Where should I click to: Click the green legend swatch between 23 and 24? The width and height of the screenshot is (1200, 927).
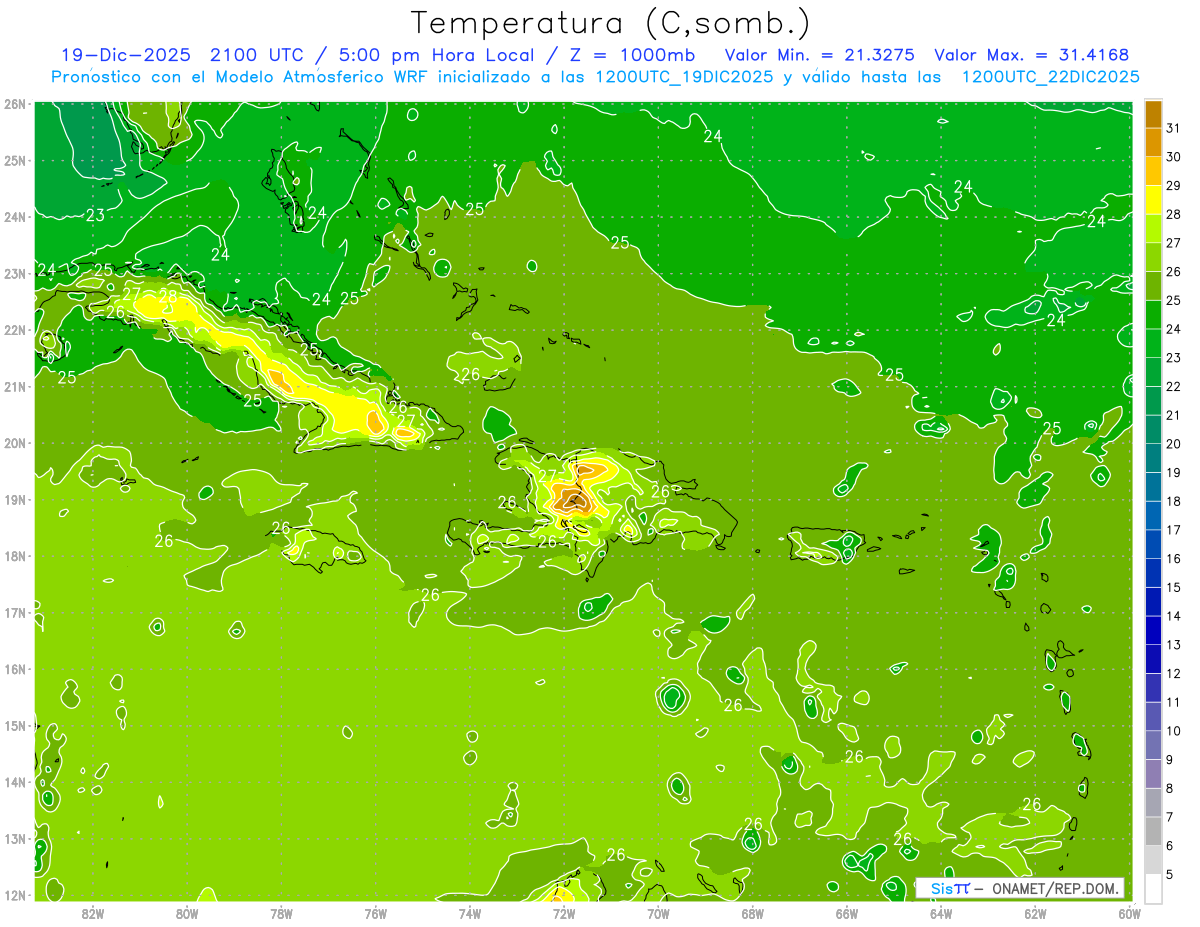click(1153, 343)
